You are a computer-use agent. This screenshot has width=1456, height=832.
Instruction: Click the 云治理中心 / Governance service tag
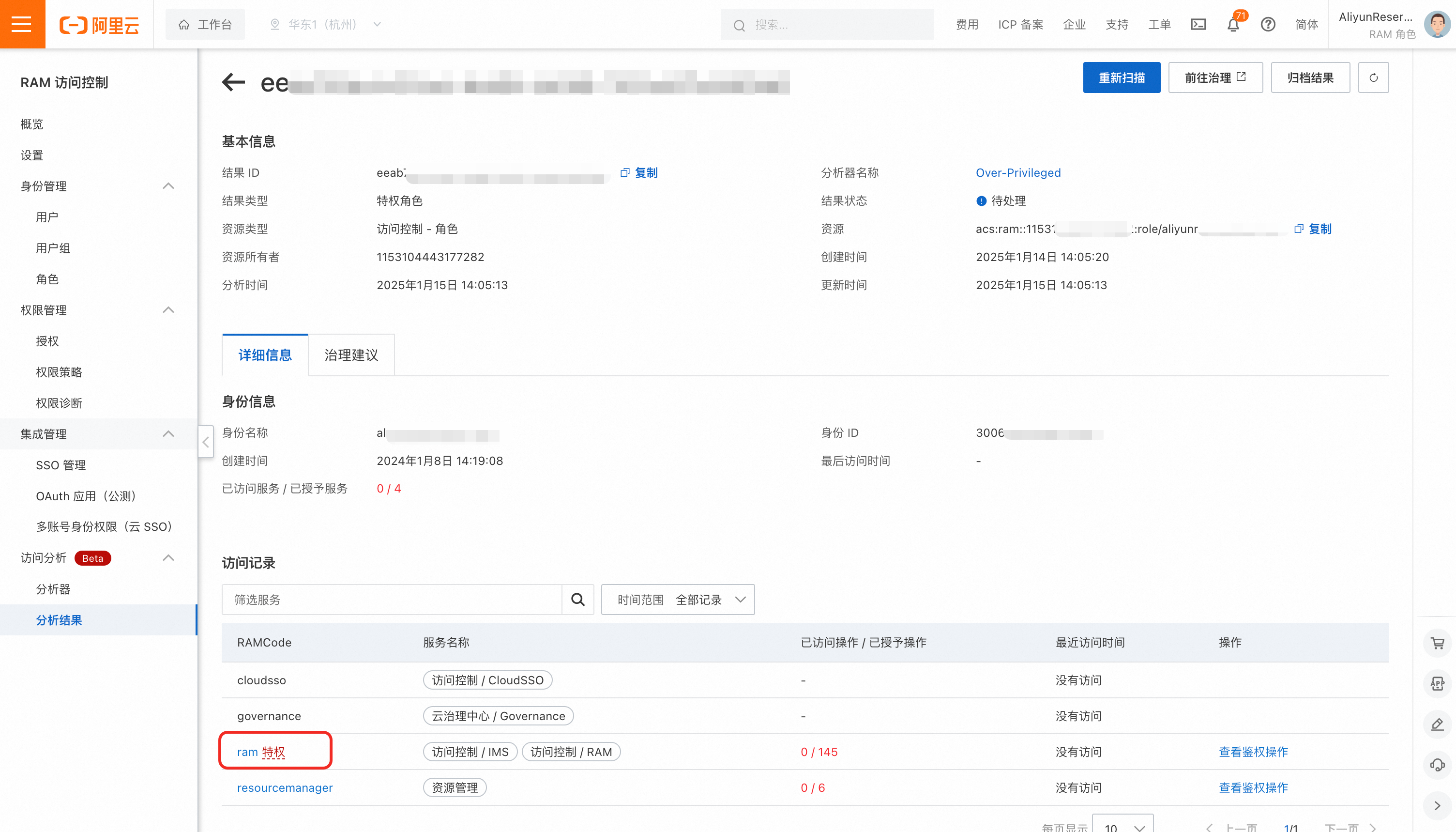point(498,716)
